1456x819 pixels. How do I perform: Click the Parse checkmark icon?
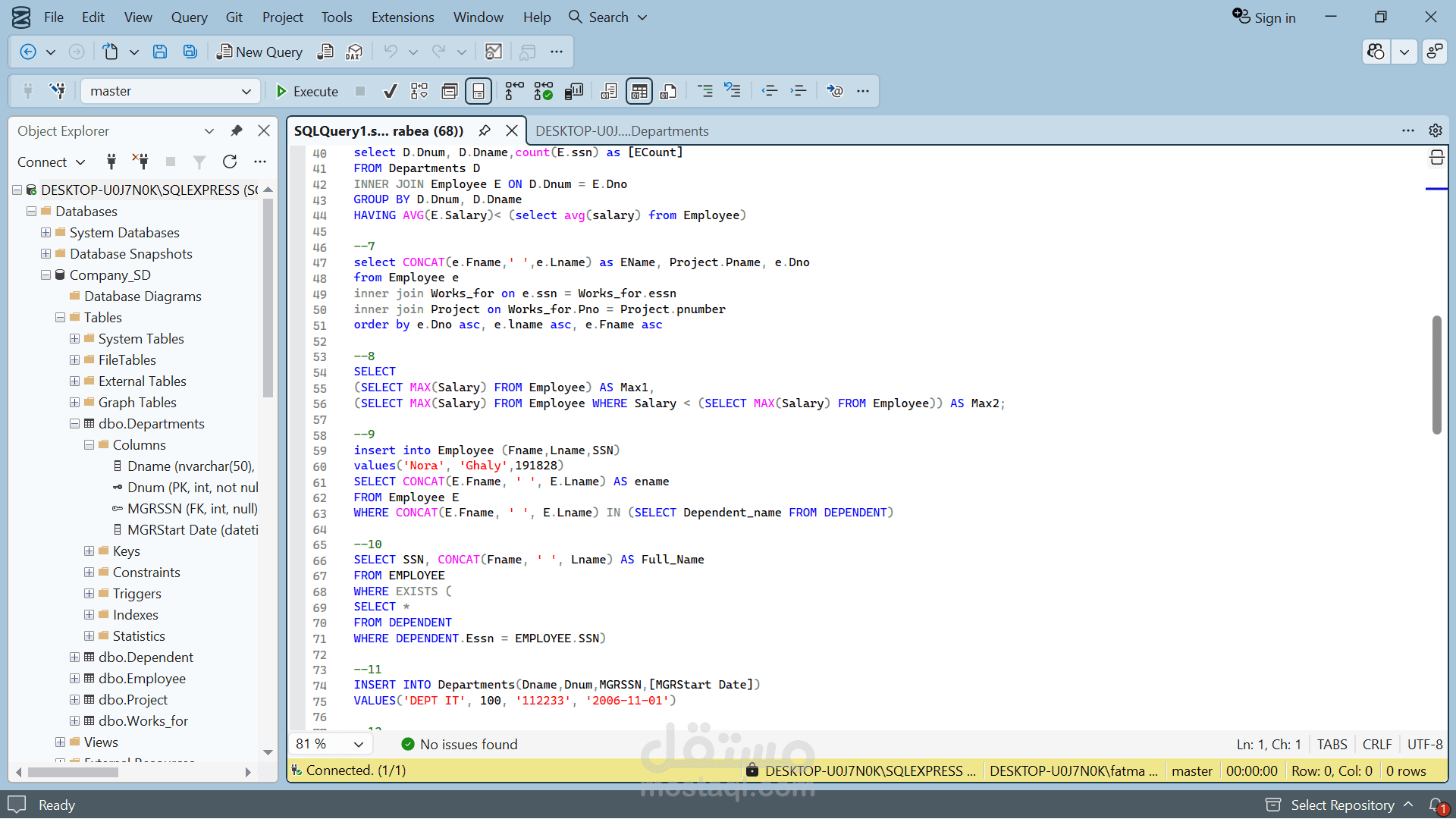[x=390, y=91]
